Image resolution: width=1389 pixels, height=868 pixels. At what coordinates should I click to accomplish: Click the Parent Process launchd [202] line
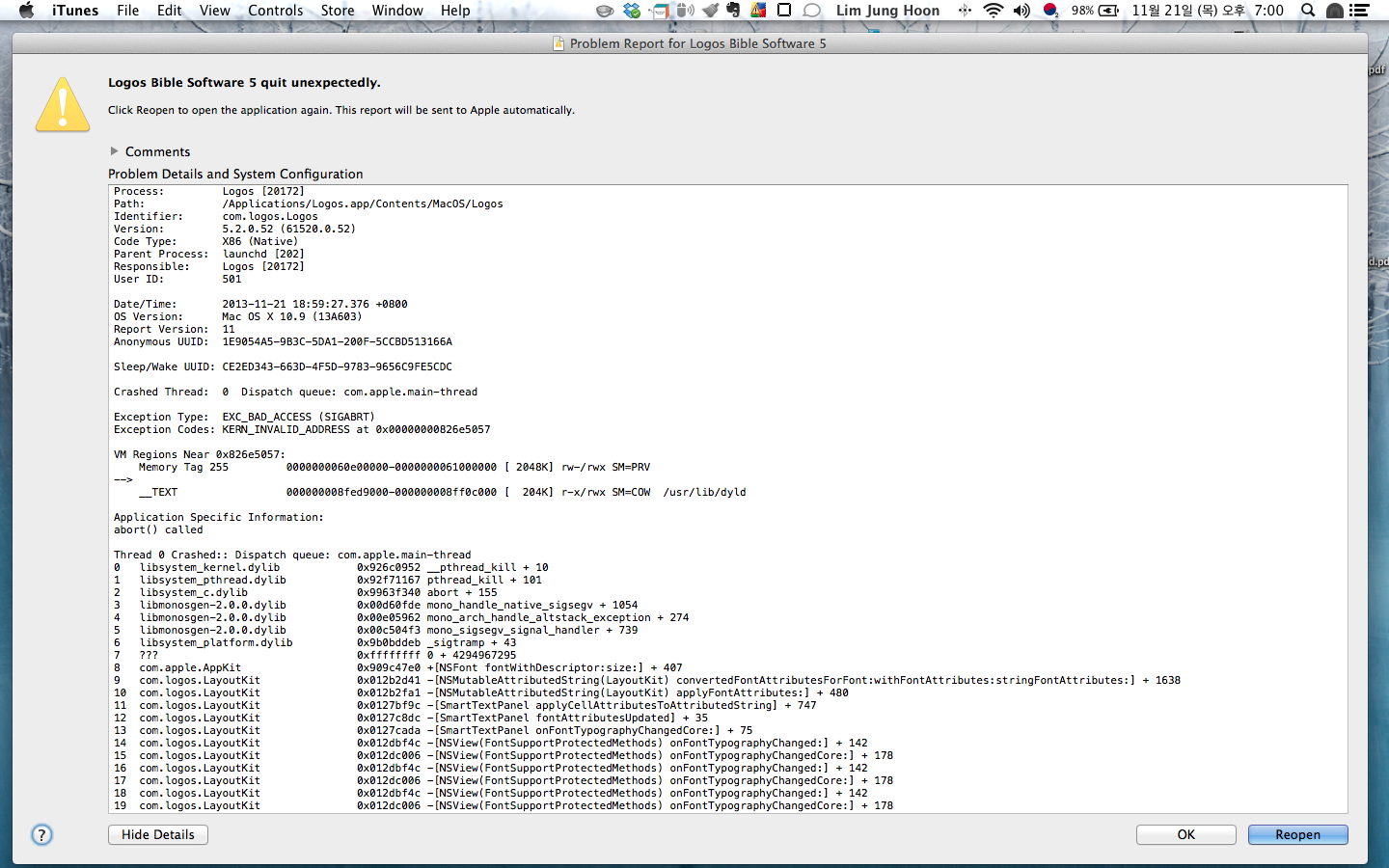pyautogui.click(x=209, y=254)
